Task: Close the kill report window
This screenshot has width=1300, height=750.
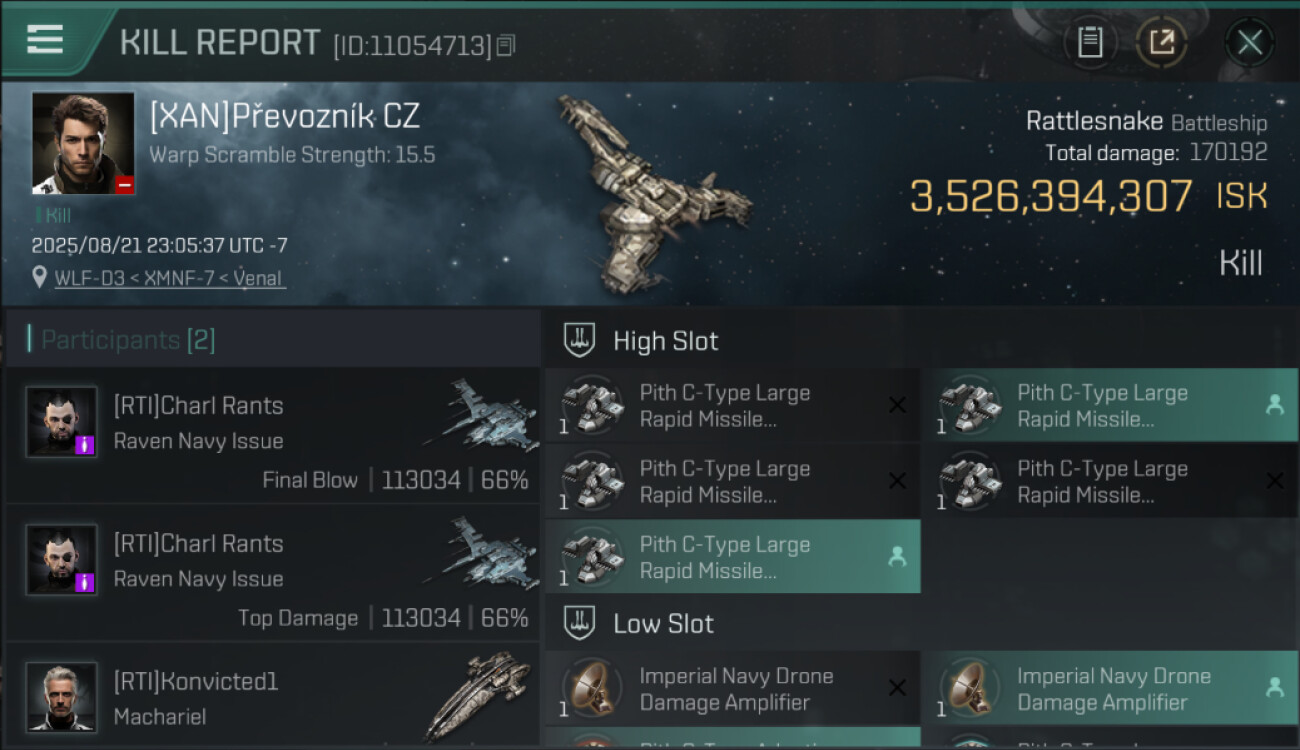Action: [1249, 42]
